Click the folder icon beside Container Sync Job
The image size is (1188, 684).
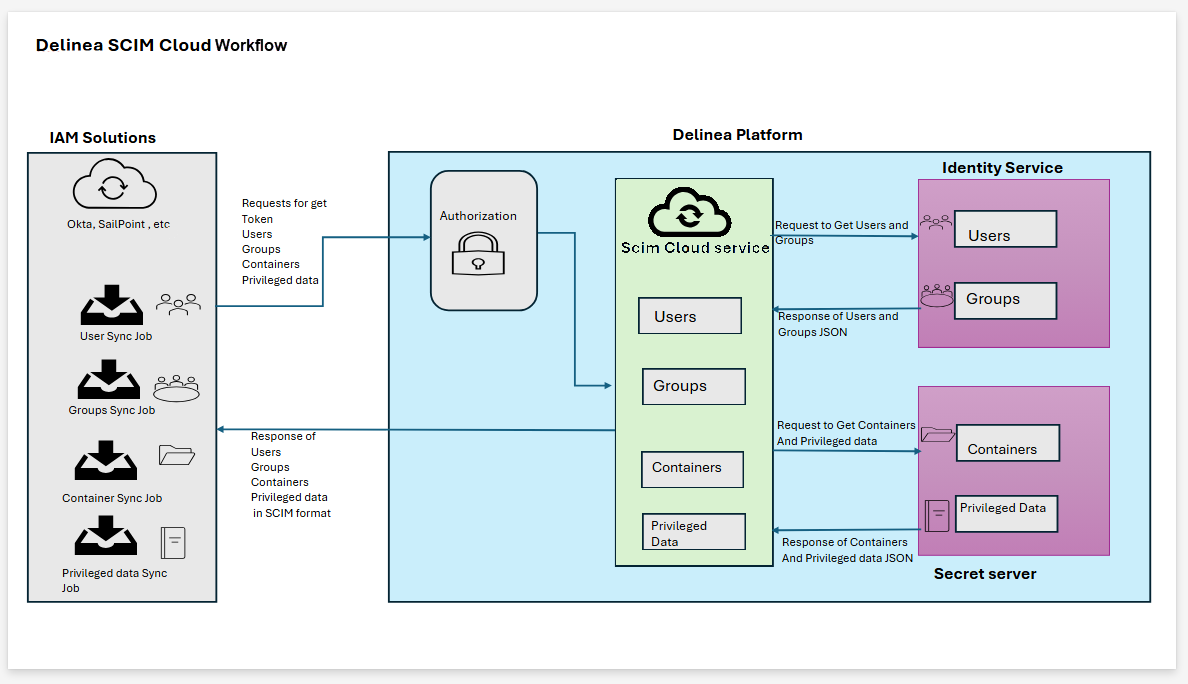point(177,455)
